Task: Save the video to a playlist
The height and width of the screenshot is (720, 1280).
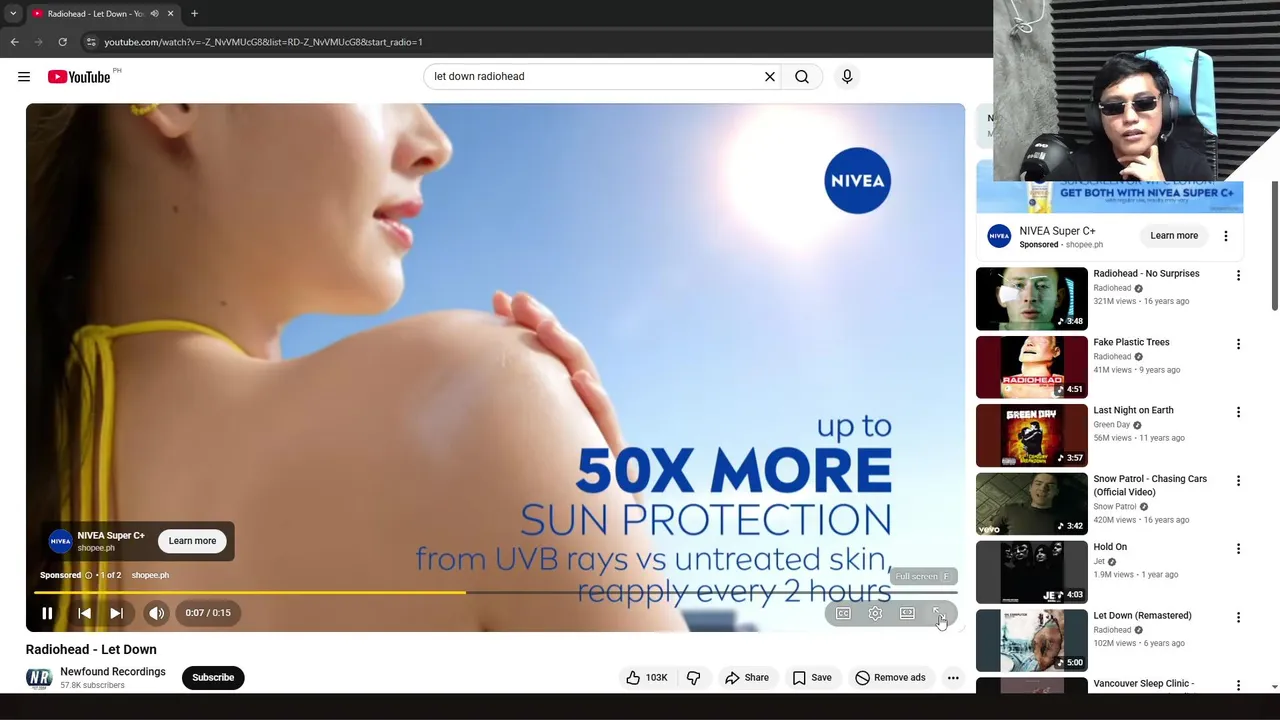Action: pos(812,677)
